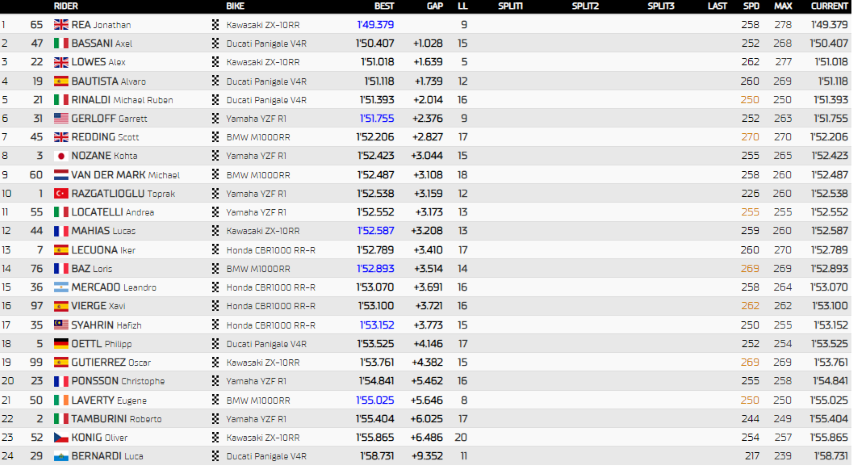
Task: Click the Irish flag beside LAVERTY Eugene
Action: [x=61, y=400]
